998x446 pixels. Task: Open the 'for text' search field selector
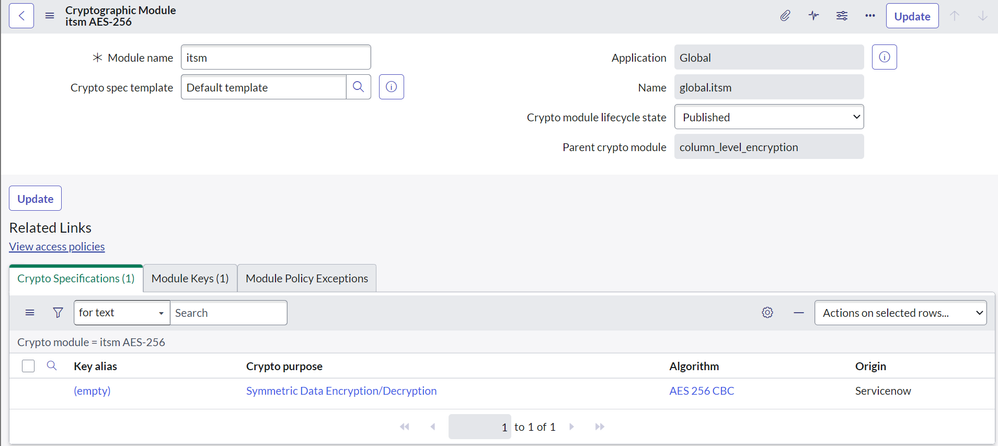[122, 312]
